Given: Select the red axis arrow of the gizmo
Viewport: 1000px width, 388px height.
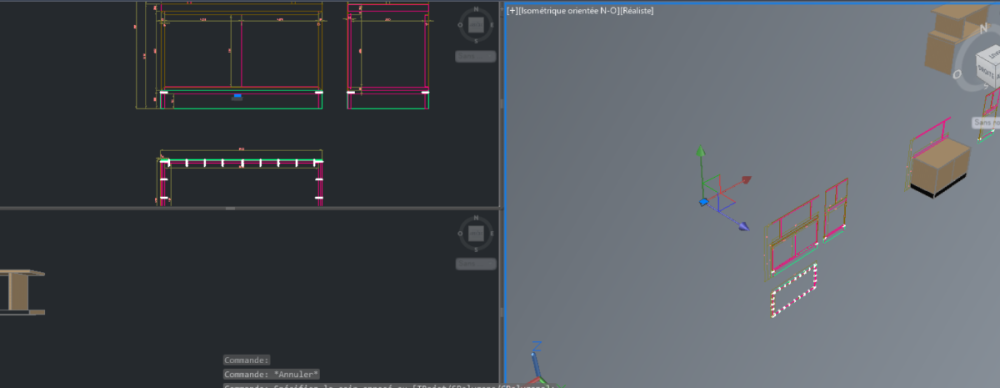Looking at the screenshot, I should click(x=746, y=181).
